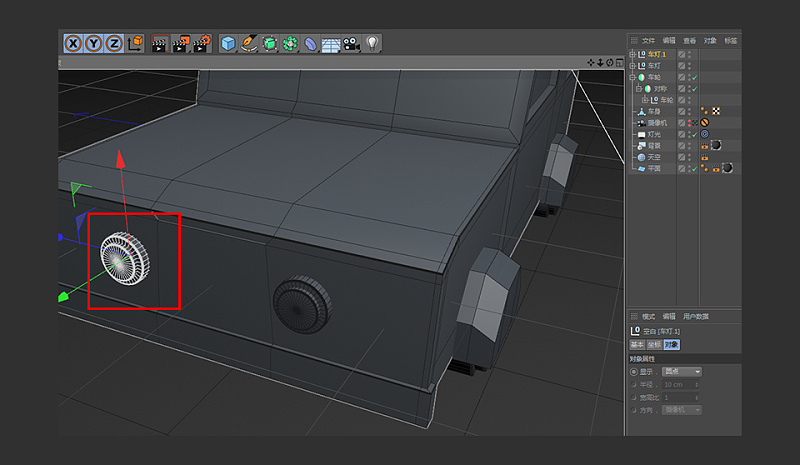
Task: Collapse the 对称 symmetry object
Action: (x=639, y=89)
